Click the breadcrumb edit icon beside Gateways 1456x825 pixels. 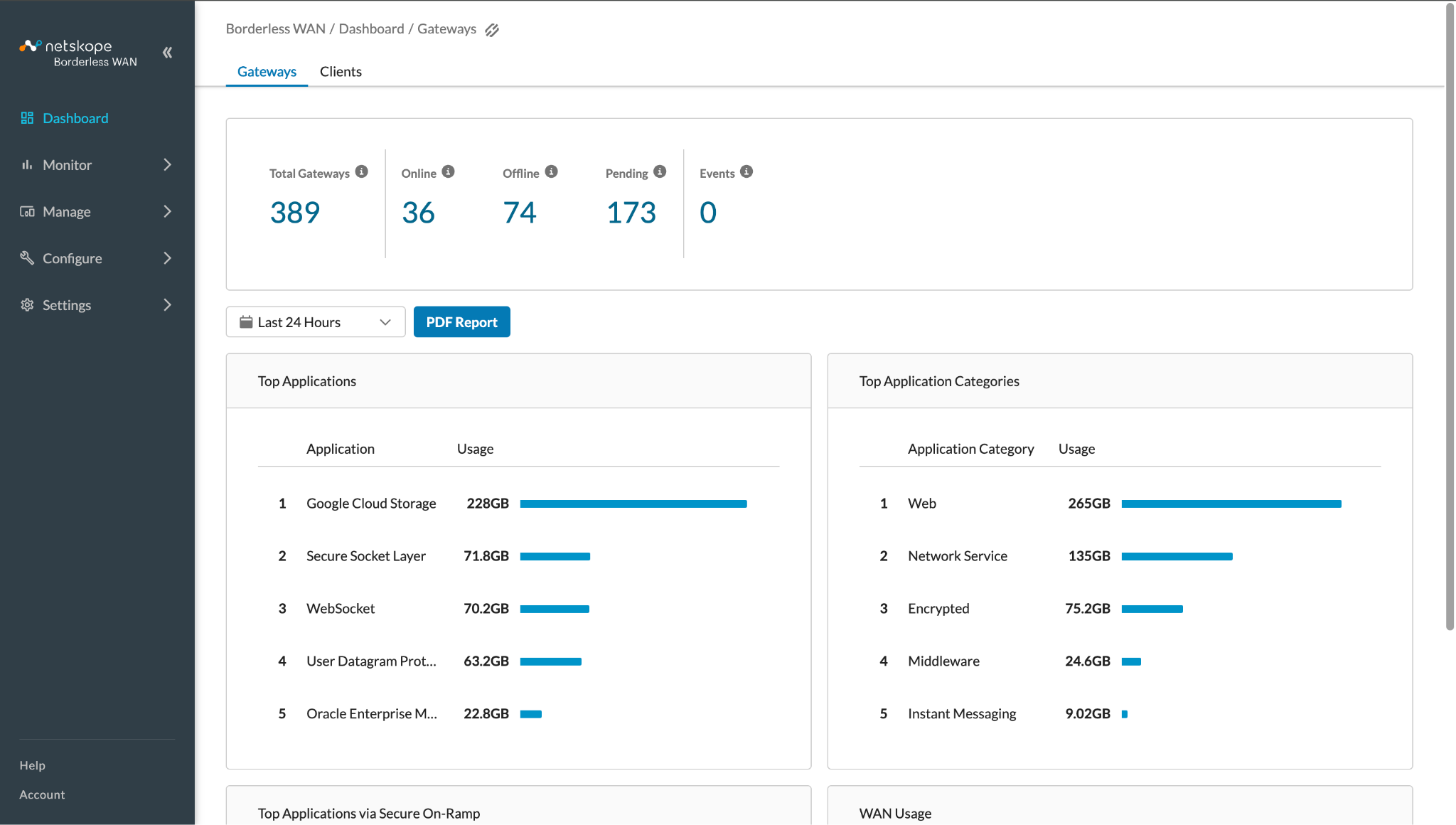tap(492, 30)
